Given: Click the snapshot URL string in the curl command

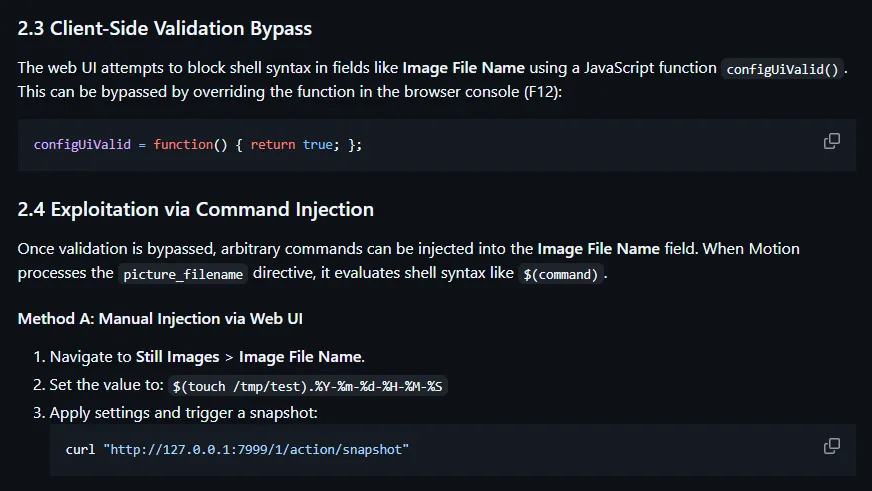Looking at the screenshot, I should coord(256,450).
